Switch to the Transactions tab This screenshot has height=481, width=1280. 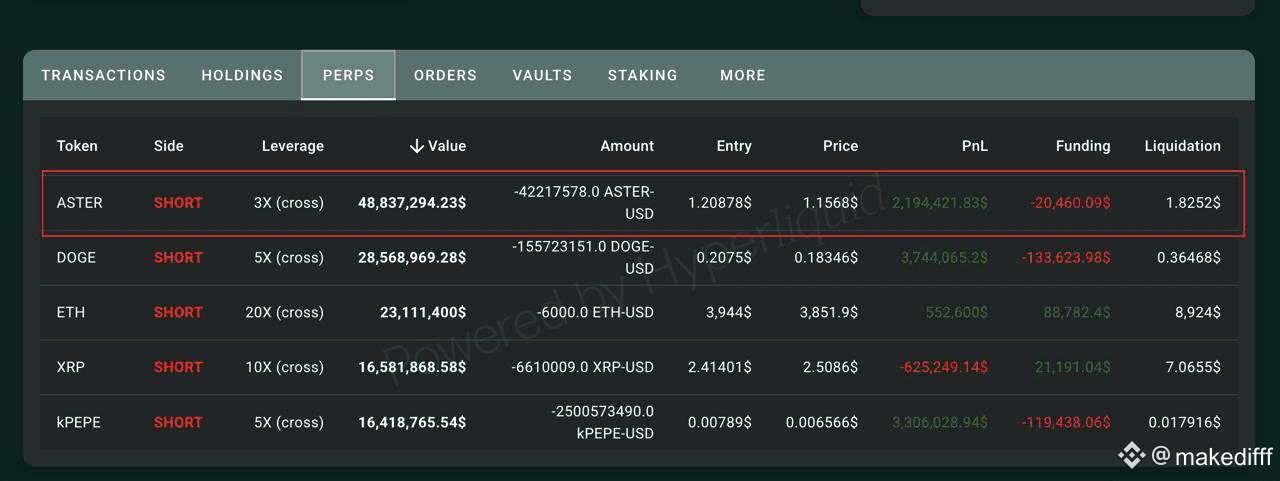103,75
